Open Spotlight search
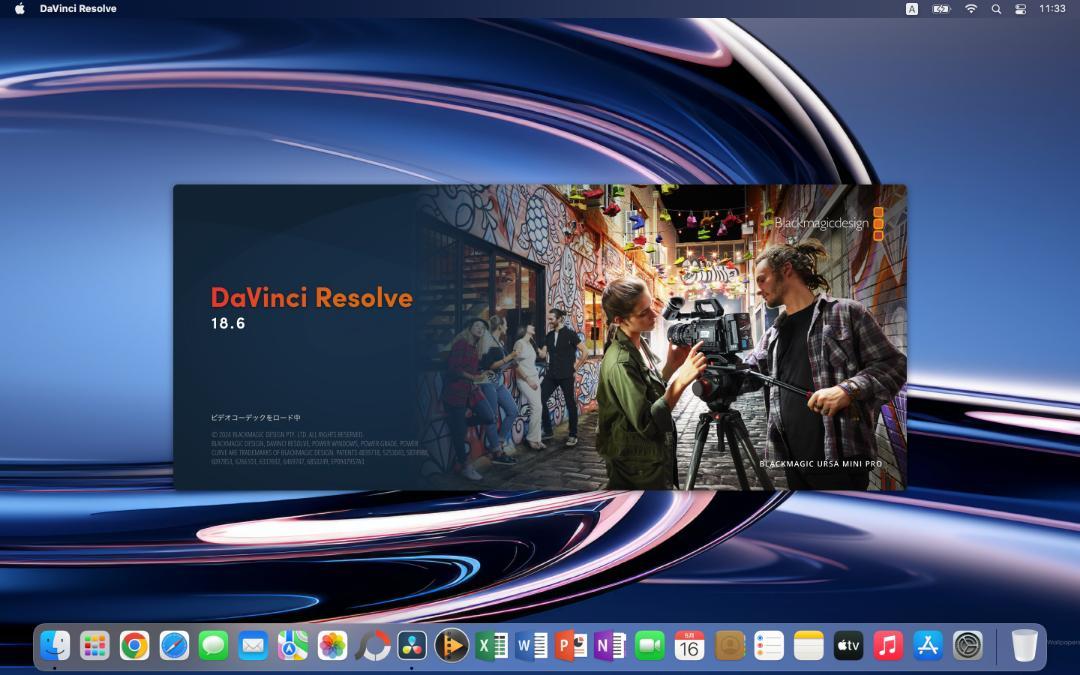Screen dimensions: 1080x675 point(996,9)
